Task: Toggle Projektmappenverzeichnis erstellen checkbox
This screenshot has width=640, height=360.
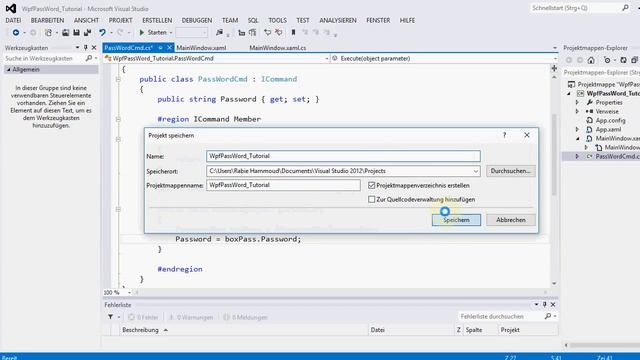Action: click(371, 185)
